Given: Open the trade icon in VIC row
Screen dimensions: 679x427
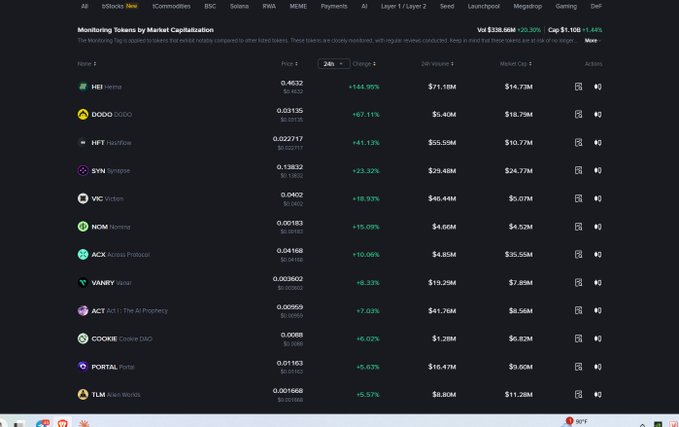Looking at the screenshot, I should [x=598, y=198].
